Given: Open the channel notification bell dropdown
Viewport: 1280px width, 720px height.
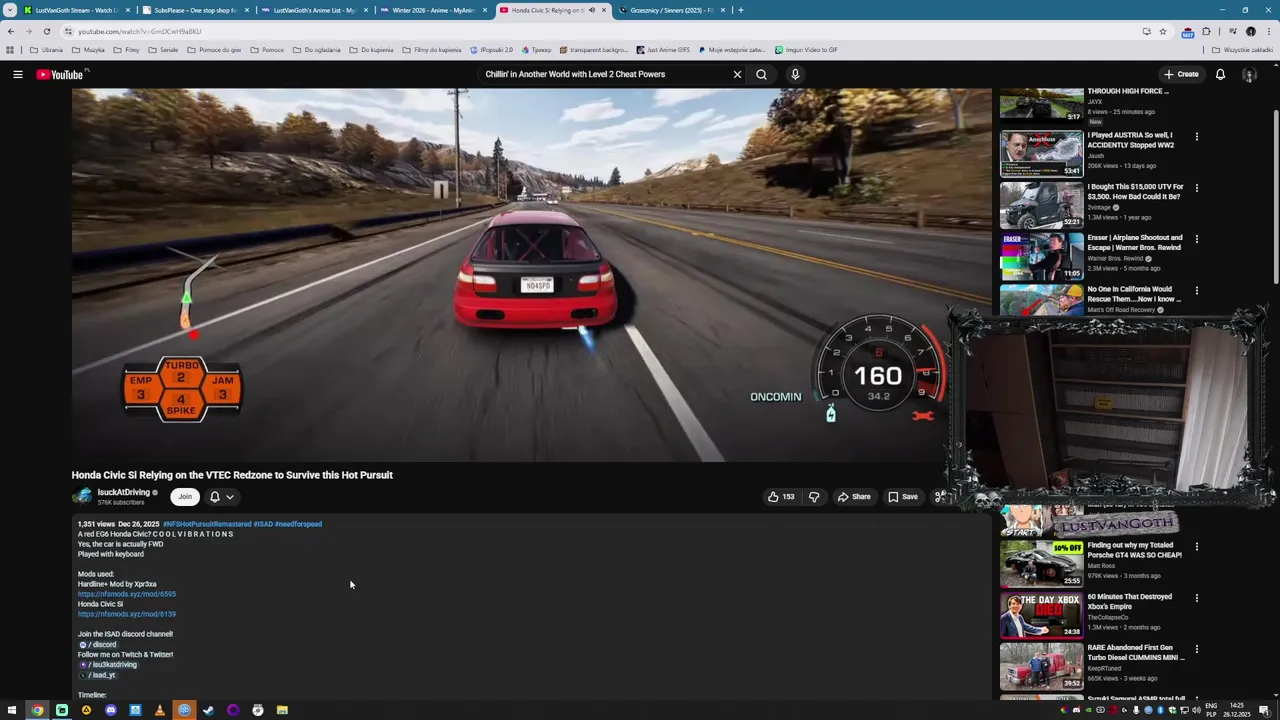Looking at the screenshot, I should (x=221, y=496).
